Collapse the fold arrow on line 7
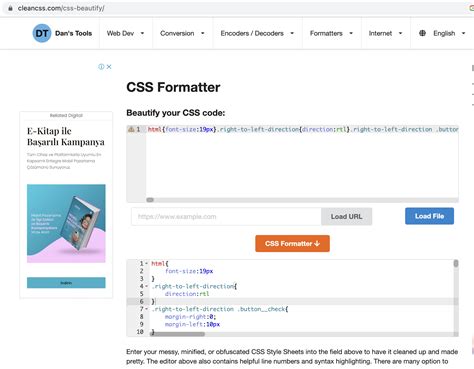The image size is (474, 369). click(146, 309)
